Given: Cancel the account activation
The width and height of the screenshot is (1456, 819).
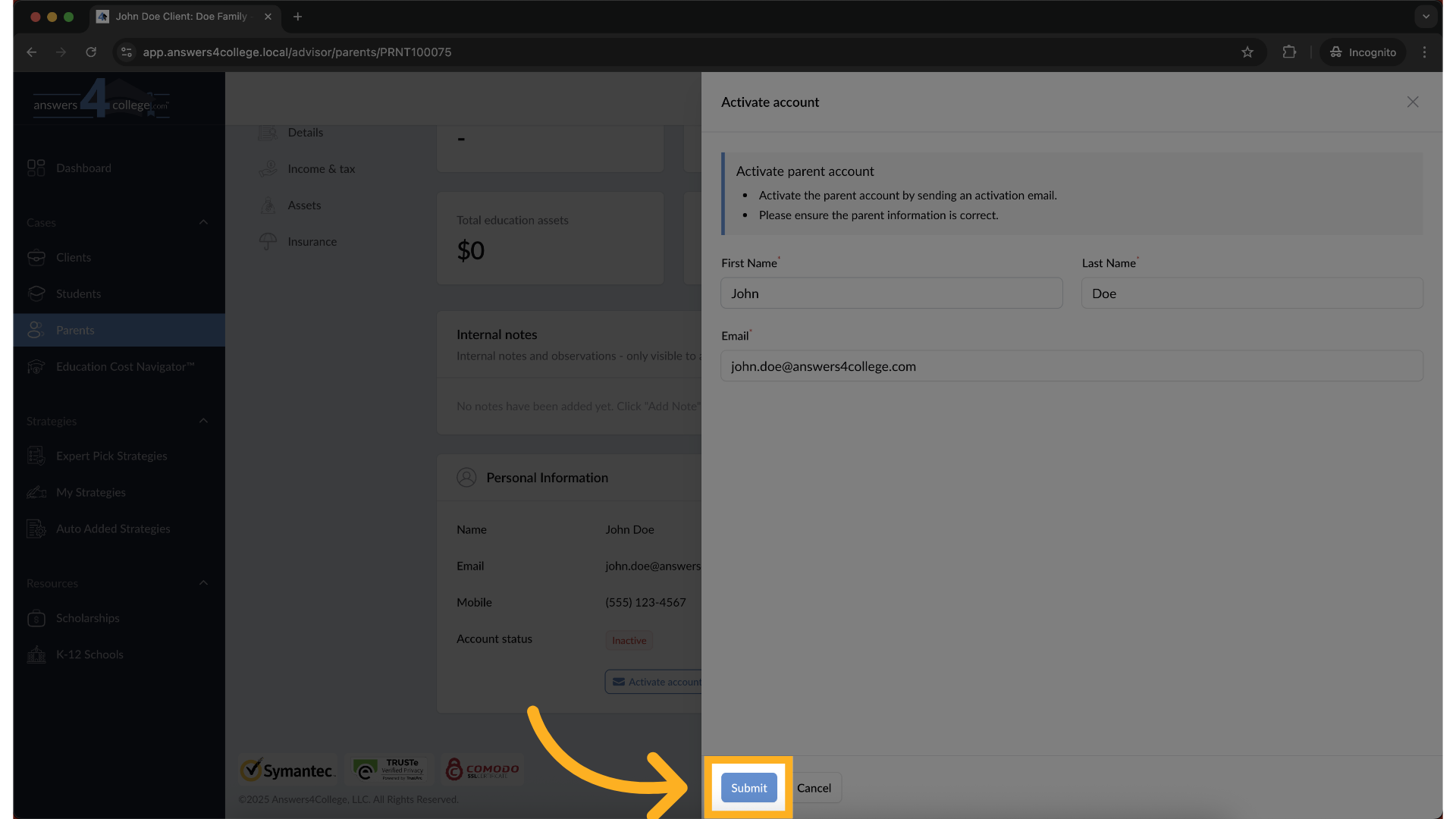Looking at the screenshot, I should coord(814,788).
